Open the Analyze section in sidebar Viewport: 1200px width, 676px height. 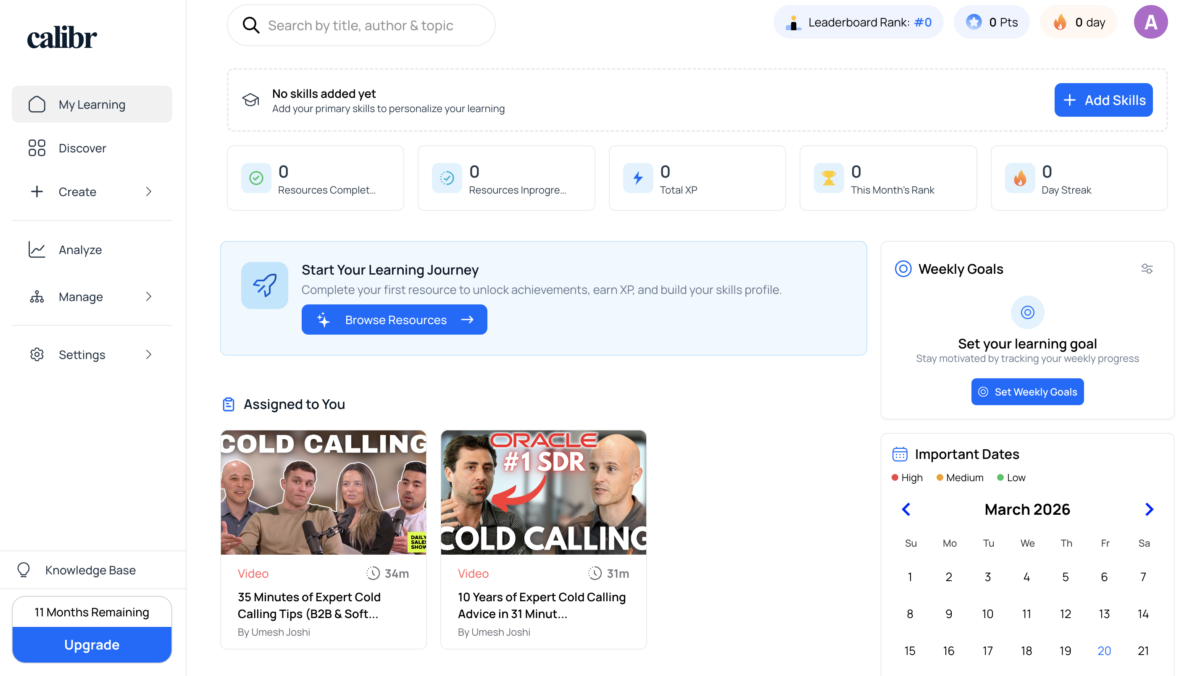point(80,250)
